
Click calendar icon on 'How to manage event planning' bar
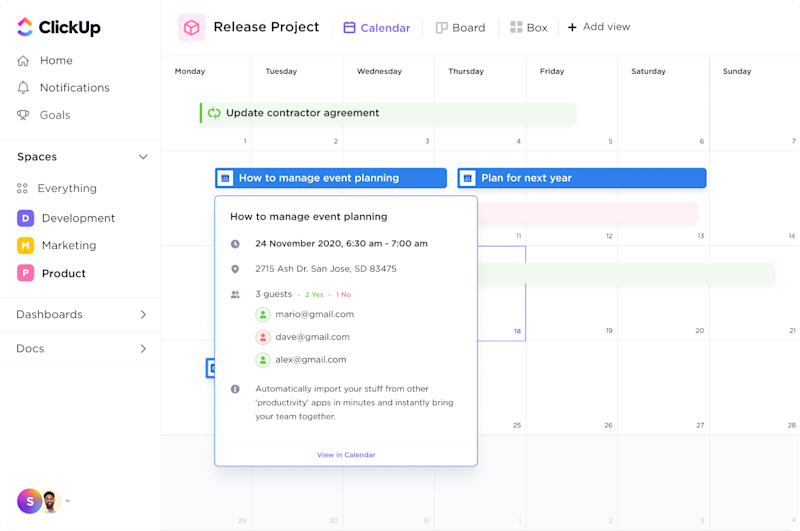226,178
